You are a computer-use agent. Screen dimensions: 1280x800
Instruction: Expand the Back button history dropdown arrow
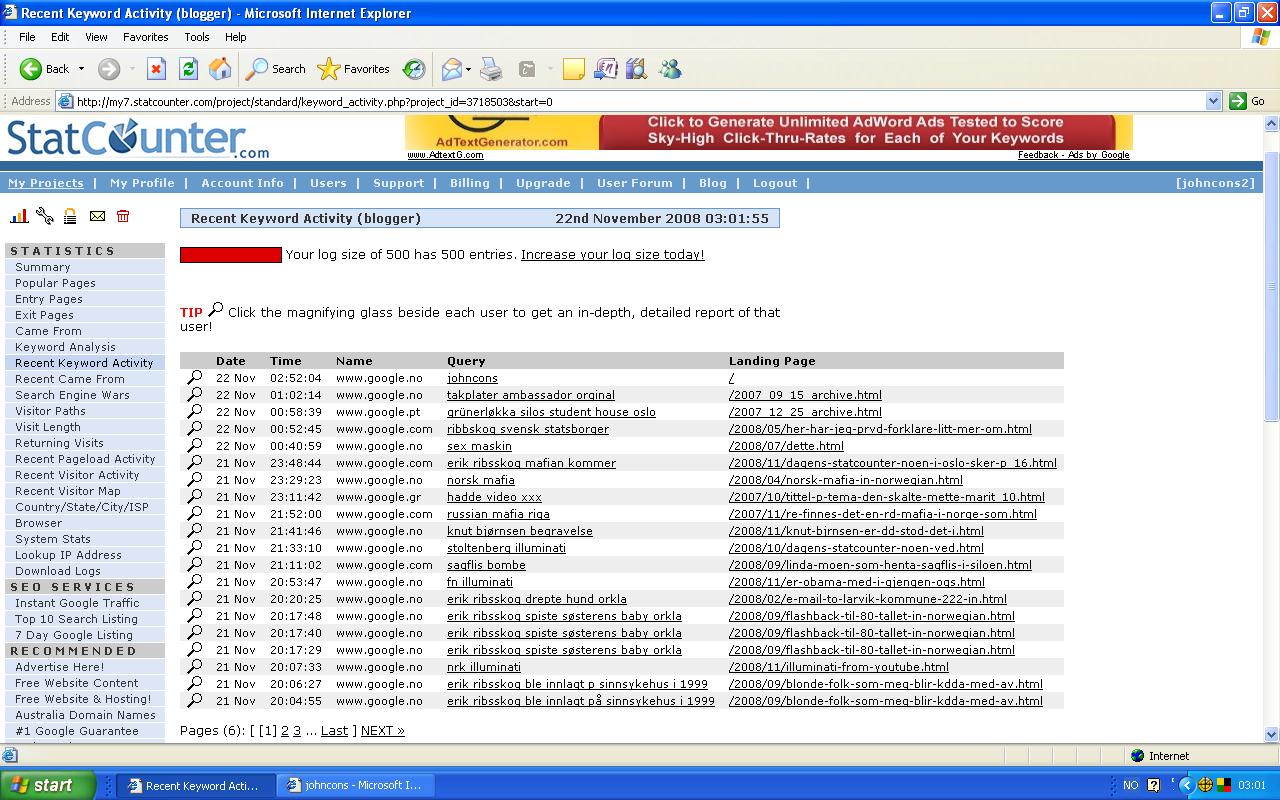[81, 69]
